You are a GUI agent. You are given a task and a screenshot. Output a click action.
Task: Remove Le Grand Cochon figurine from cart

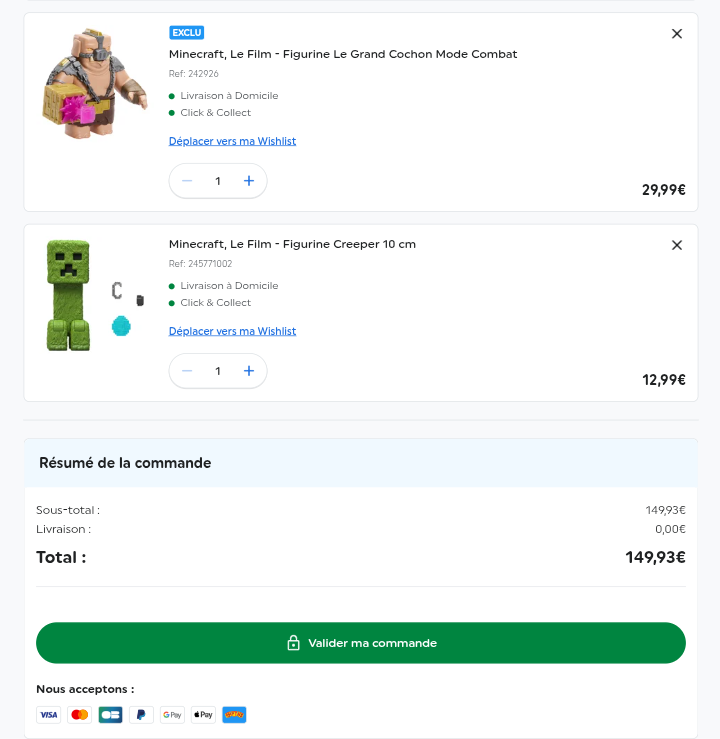coord(677,34)
